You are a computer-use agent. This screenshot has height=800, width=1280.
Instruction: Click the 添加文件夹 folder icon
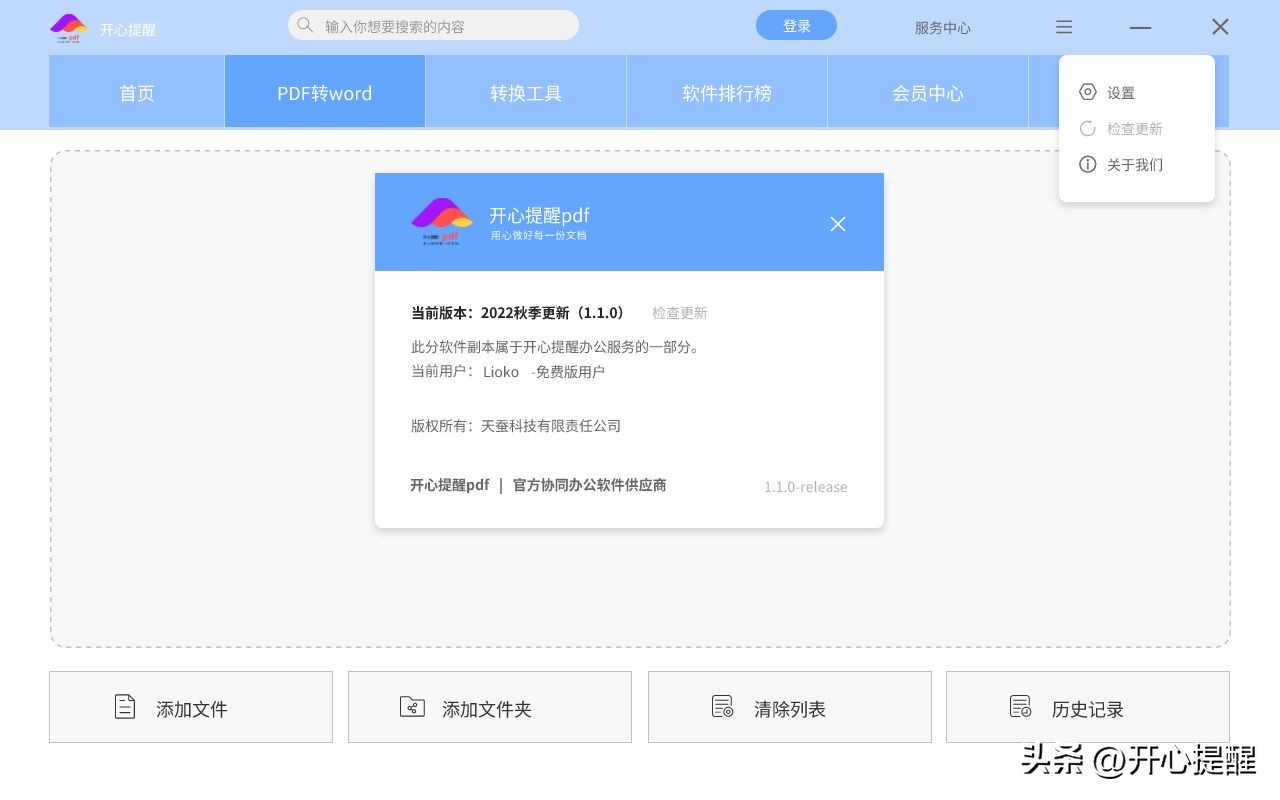coord(413,706)
